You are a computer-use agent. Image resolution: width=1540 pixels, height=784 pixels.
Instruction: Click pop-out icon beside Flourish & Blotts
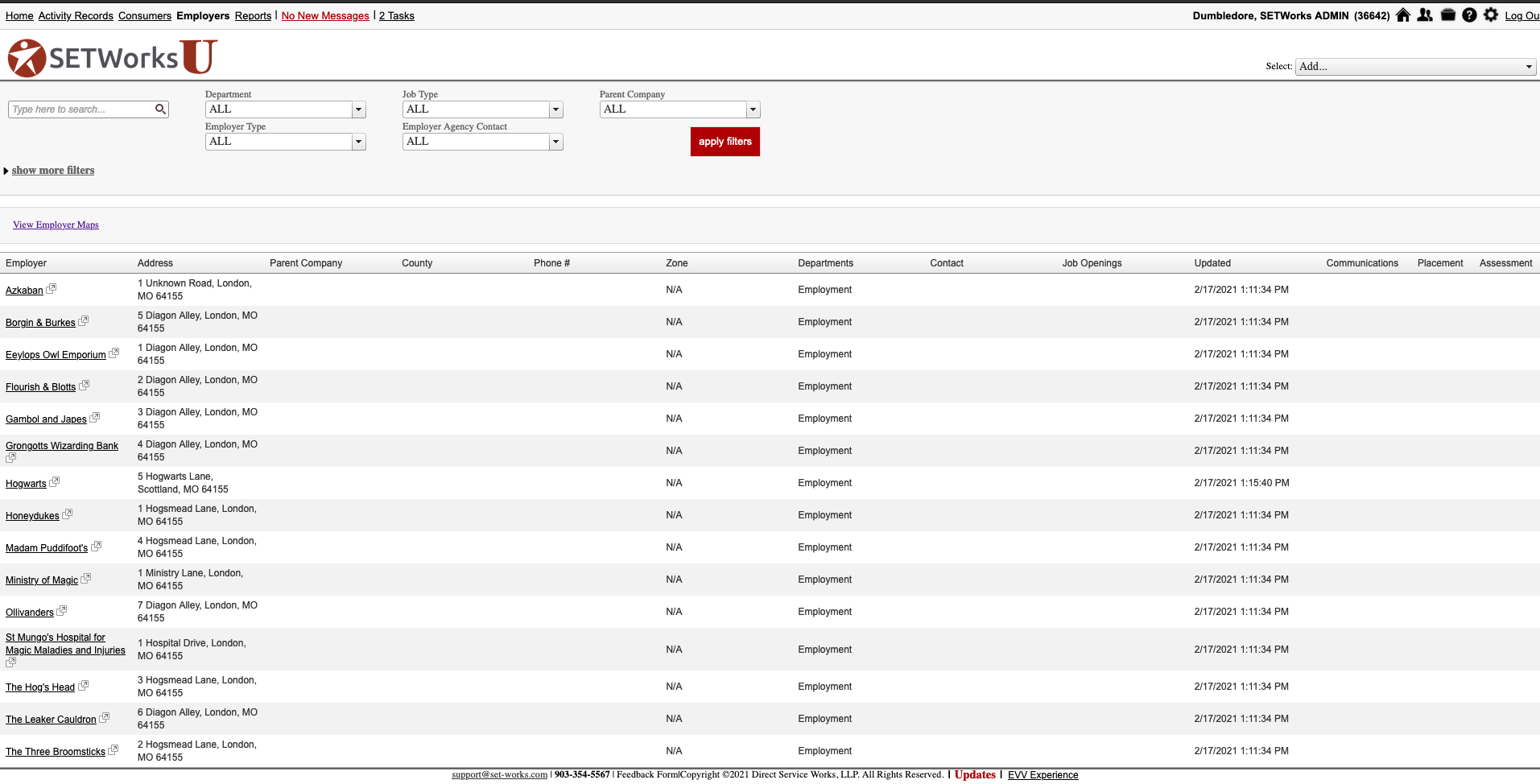click(85, 385)
